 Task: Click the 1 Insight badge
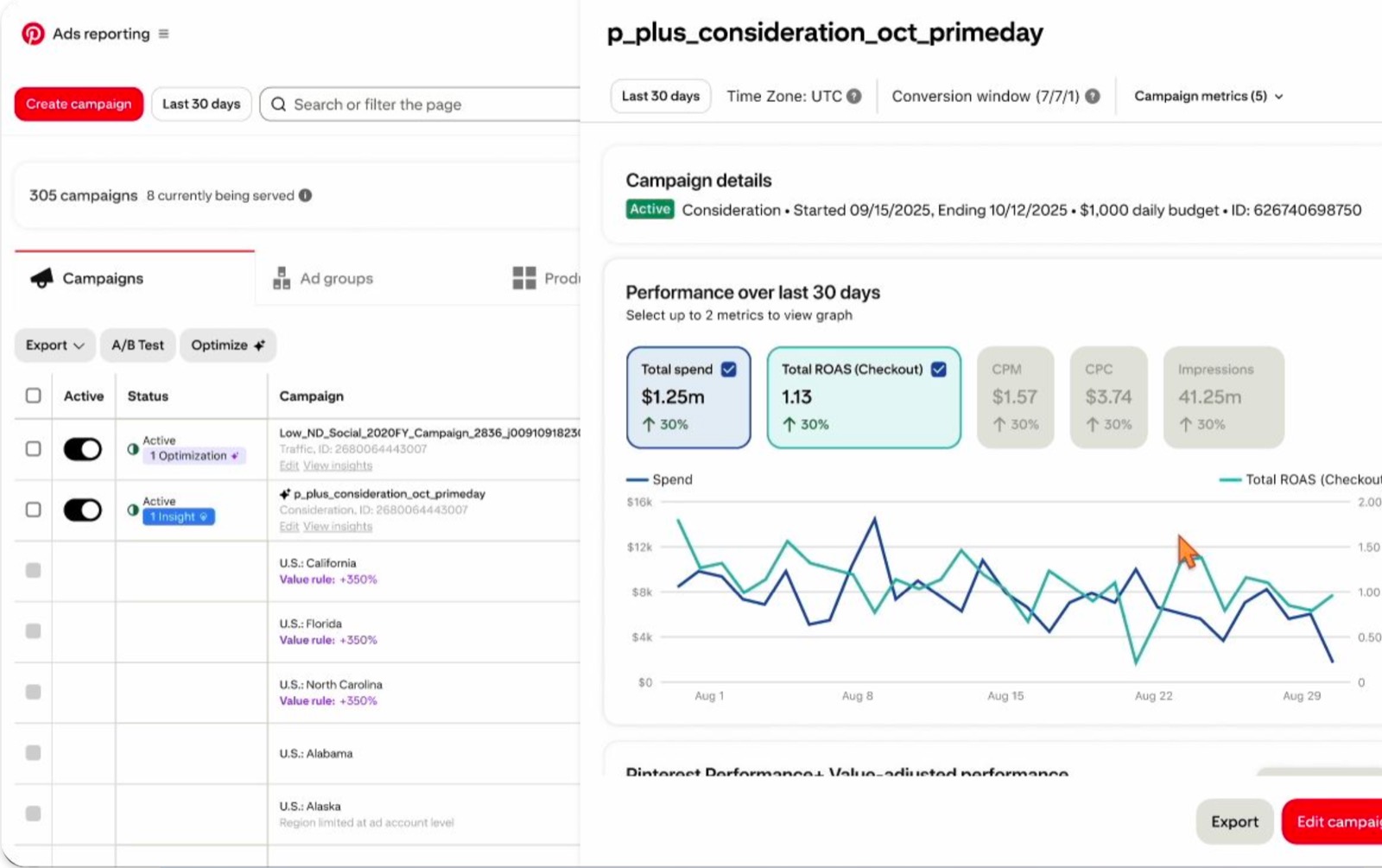click(179, 516)
